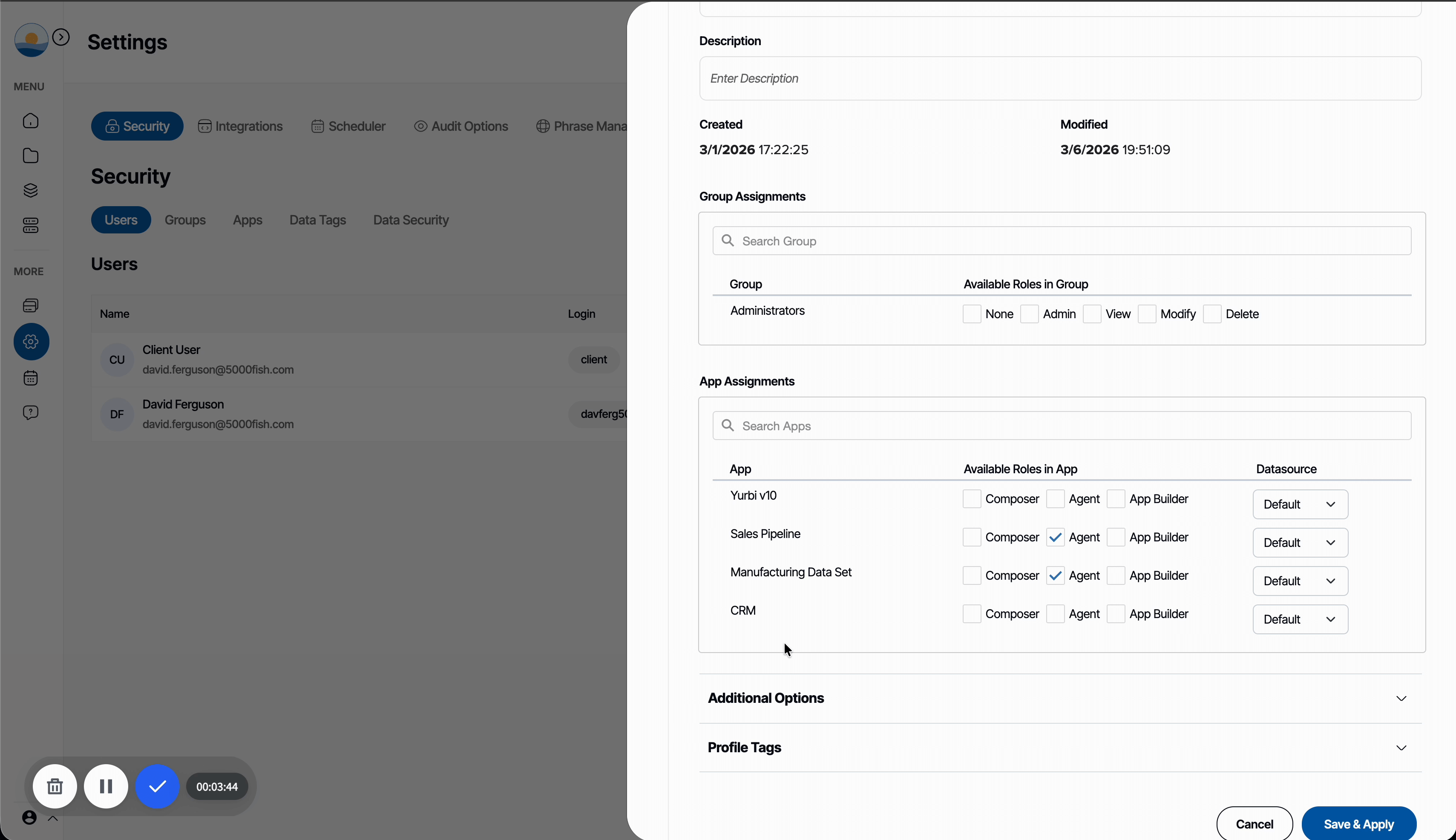Select the Groups sub-tab
The width and height of the screenshot is (1456, 840).
(x=185, y=220)
